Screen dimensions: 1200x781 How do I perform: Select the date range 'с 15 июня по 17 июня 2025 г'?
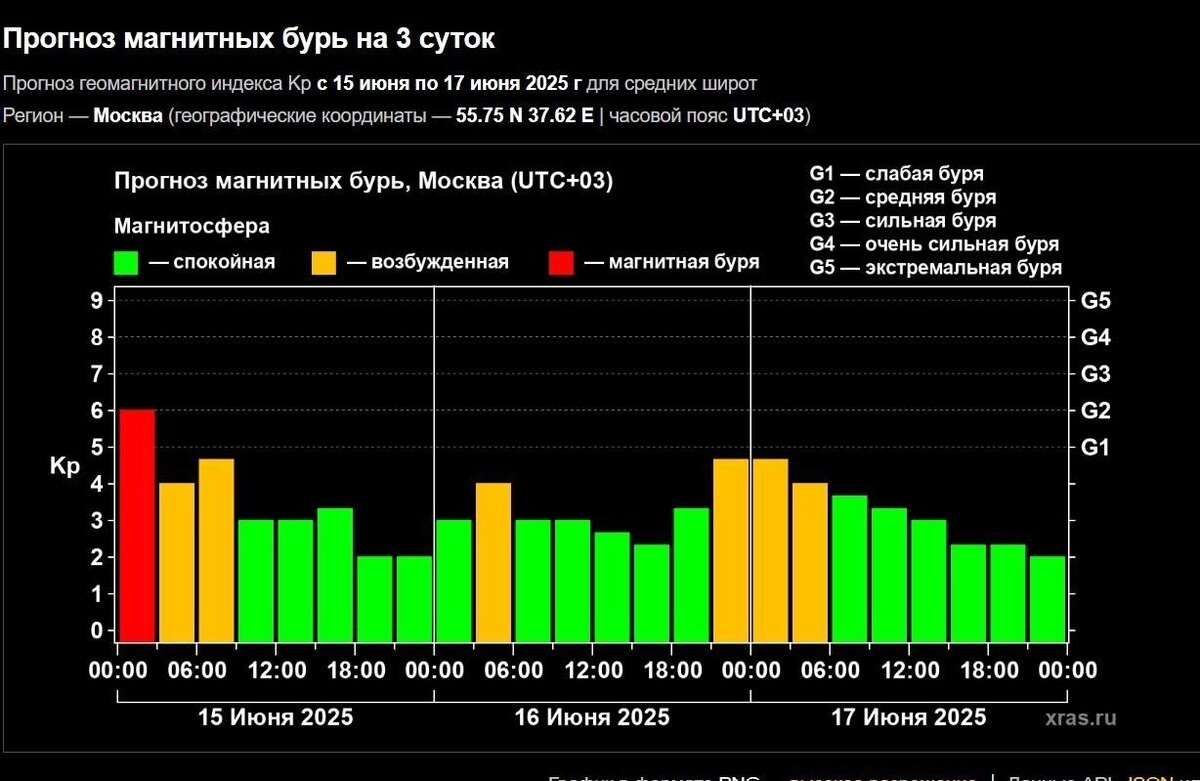click(450, 83)
